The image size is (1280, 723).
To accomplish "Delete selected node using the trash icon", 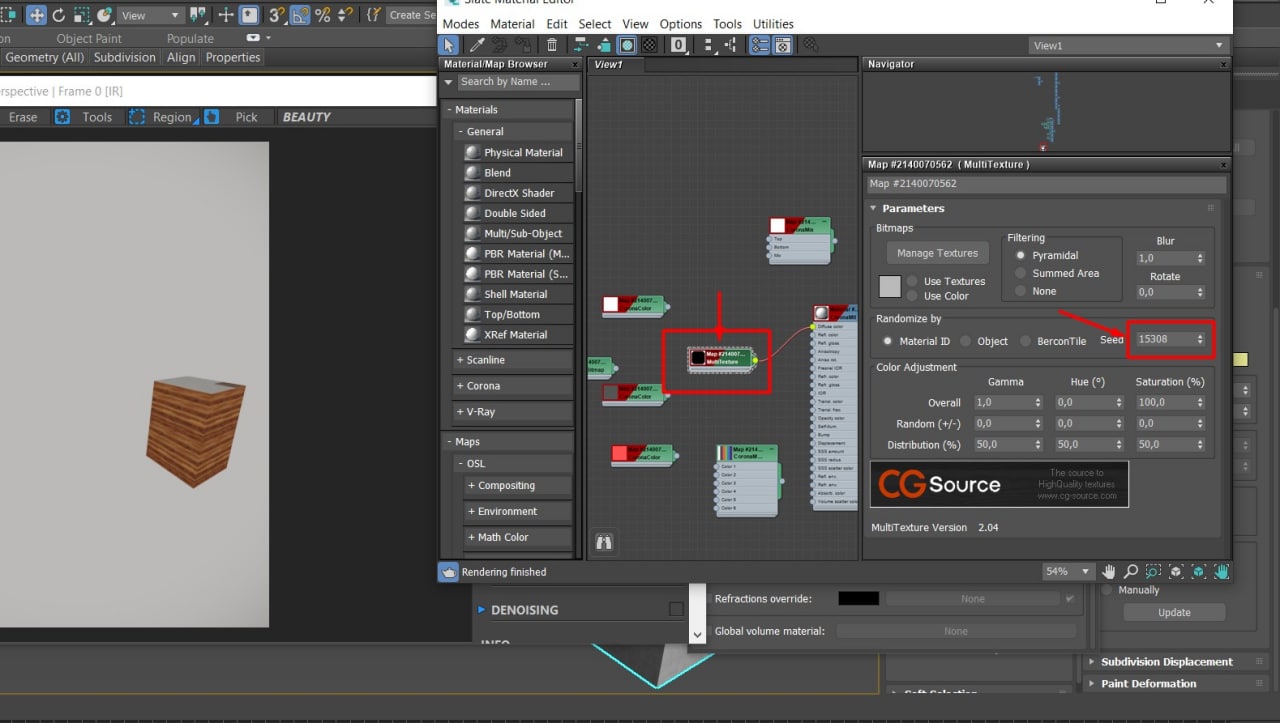I will 552,45.
